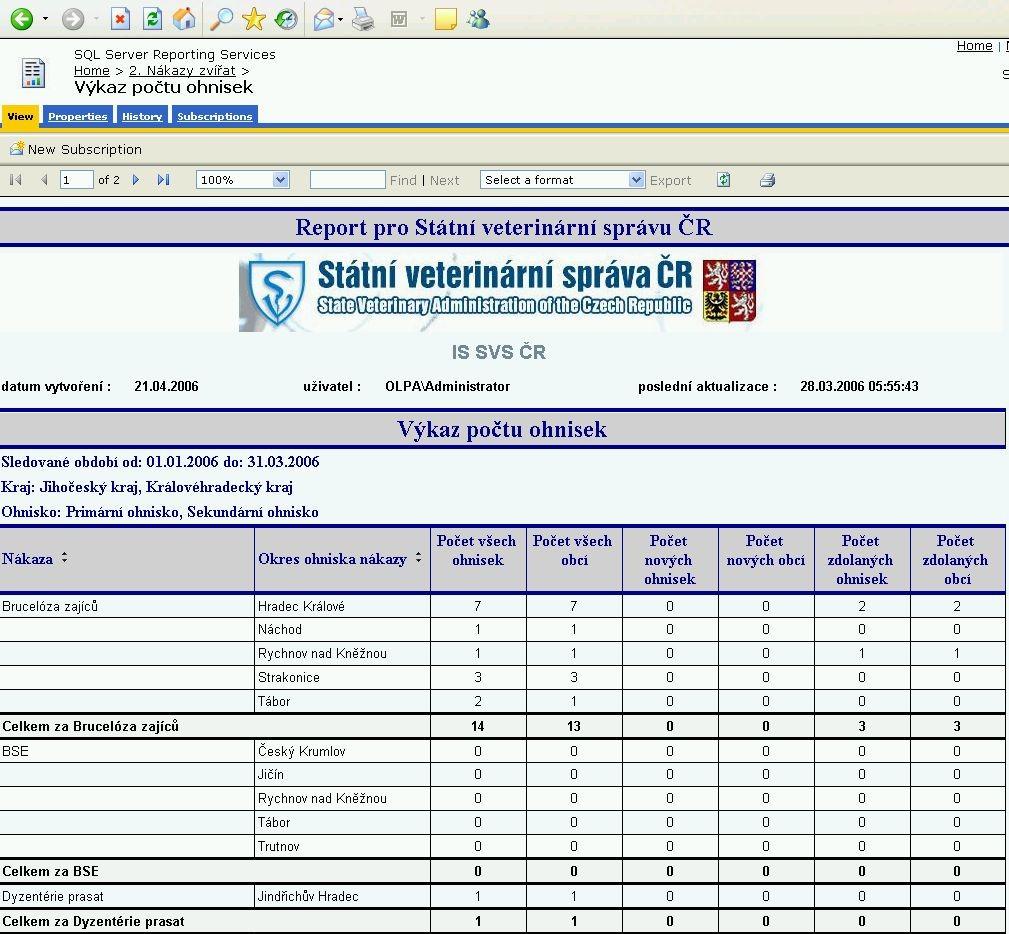1009x934 pixels.
Task: Expand the Mail icon dropdown arrow
Action: click(340, 19)
